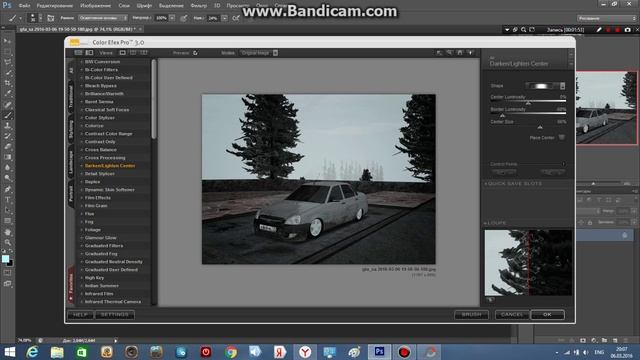
Task: Open the Редактирование menu
Action: [x=55, y=6]
